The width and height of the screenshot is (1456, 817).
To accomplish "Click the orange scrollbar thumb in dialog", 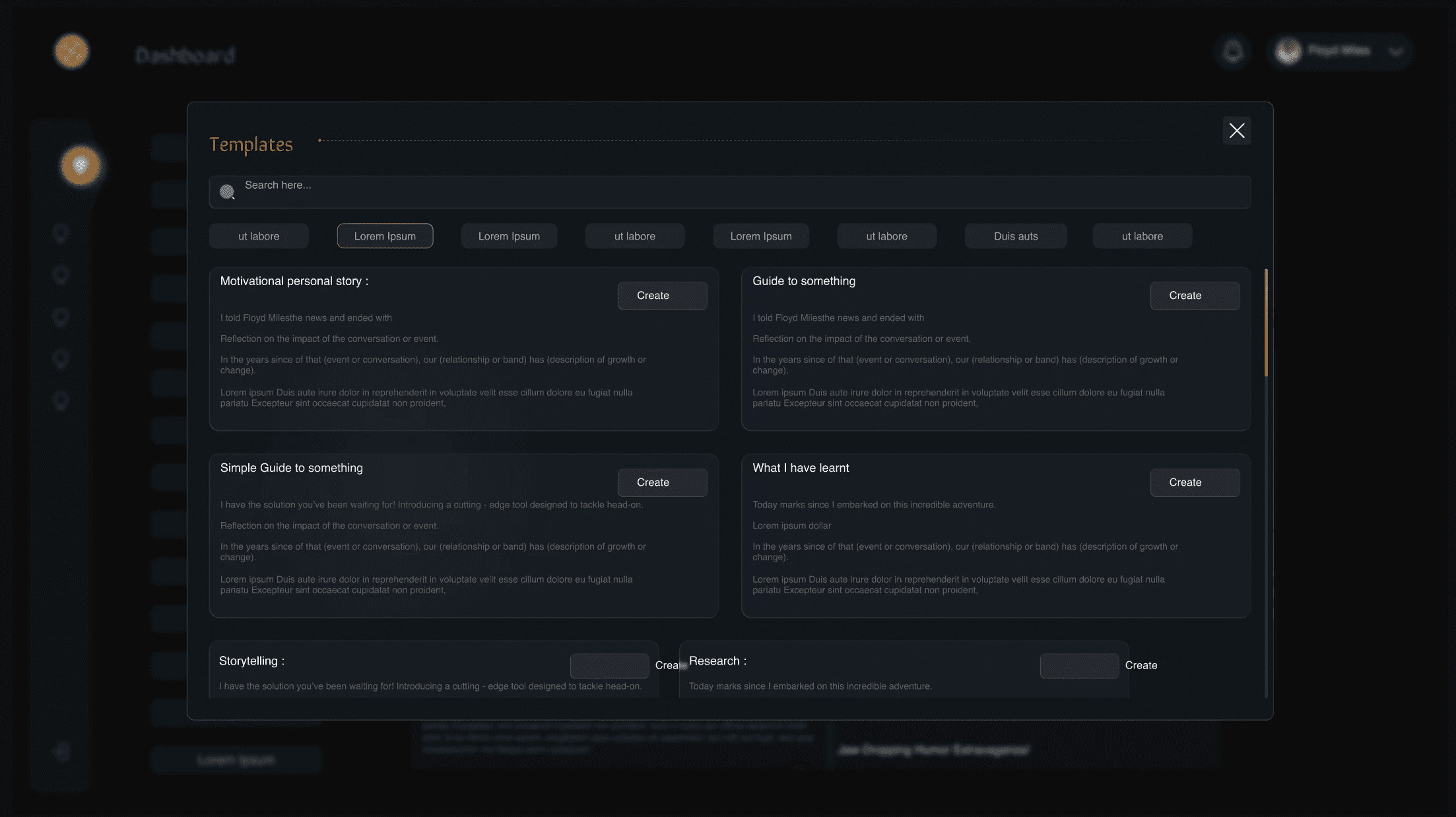I will click(x=1265, y=323).
